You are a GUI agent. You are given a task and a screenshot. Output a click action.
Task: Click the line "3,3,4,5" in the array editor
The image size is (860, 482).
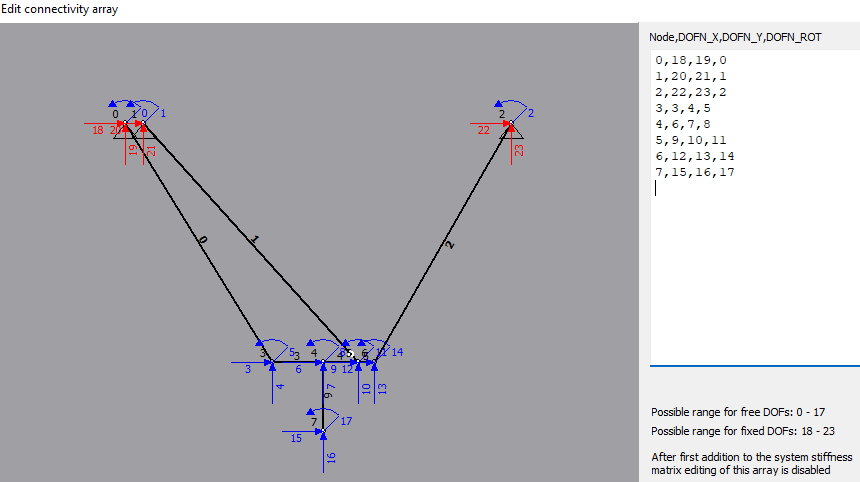[683, 109]
